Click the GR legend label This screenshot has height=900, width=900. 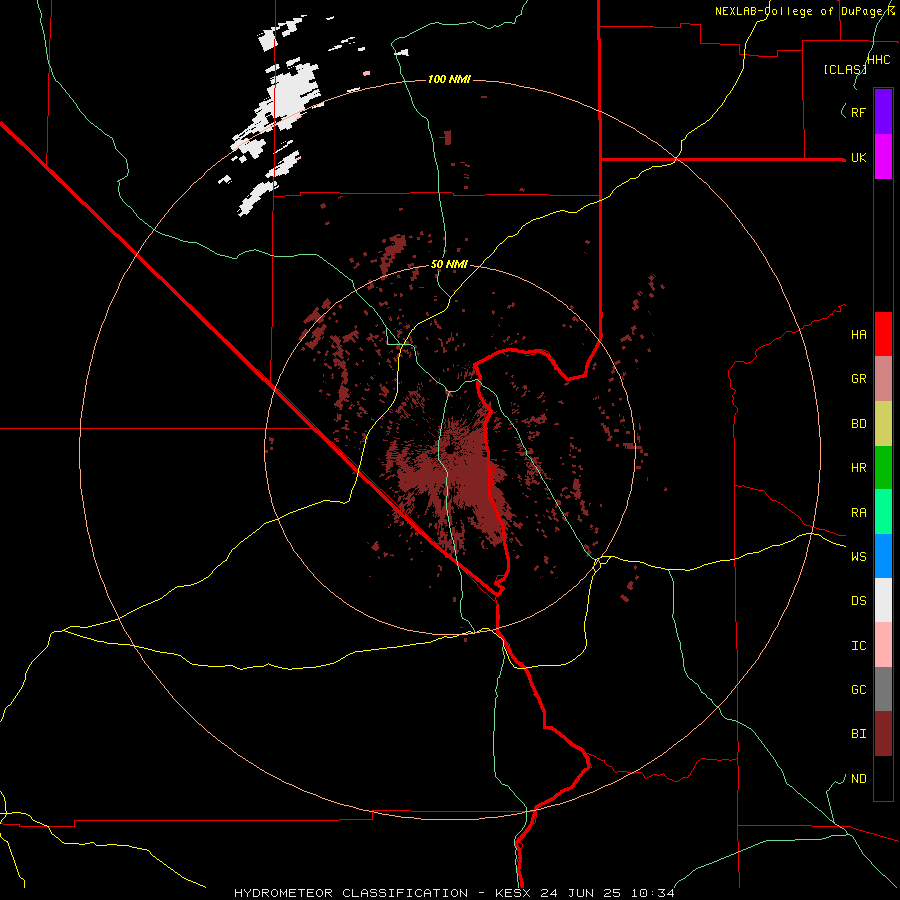(x=858, y=379)
